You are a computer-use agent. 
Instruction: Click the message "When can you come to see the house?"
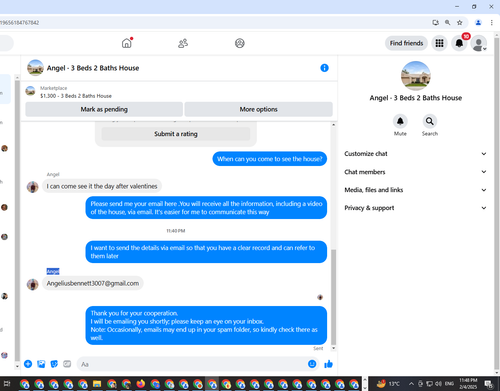point(270,159)
